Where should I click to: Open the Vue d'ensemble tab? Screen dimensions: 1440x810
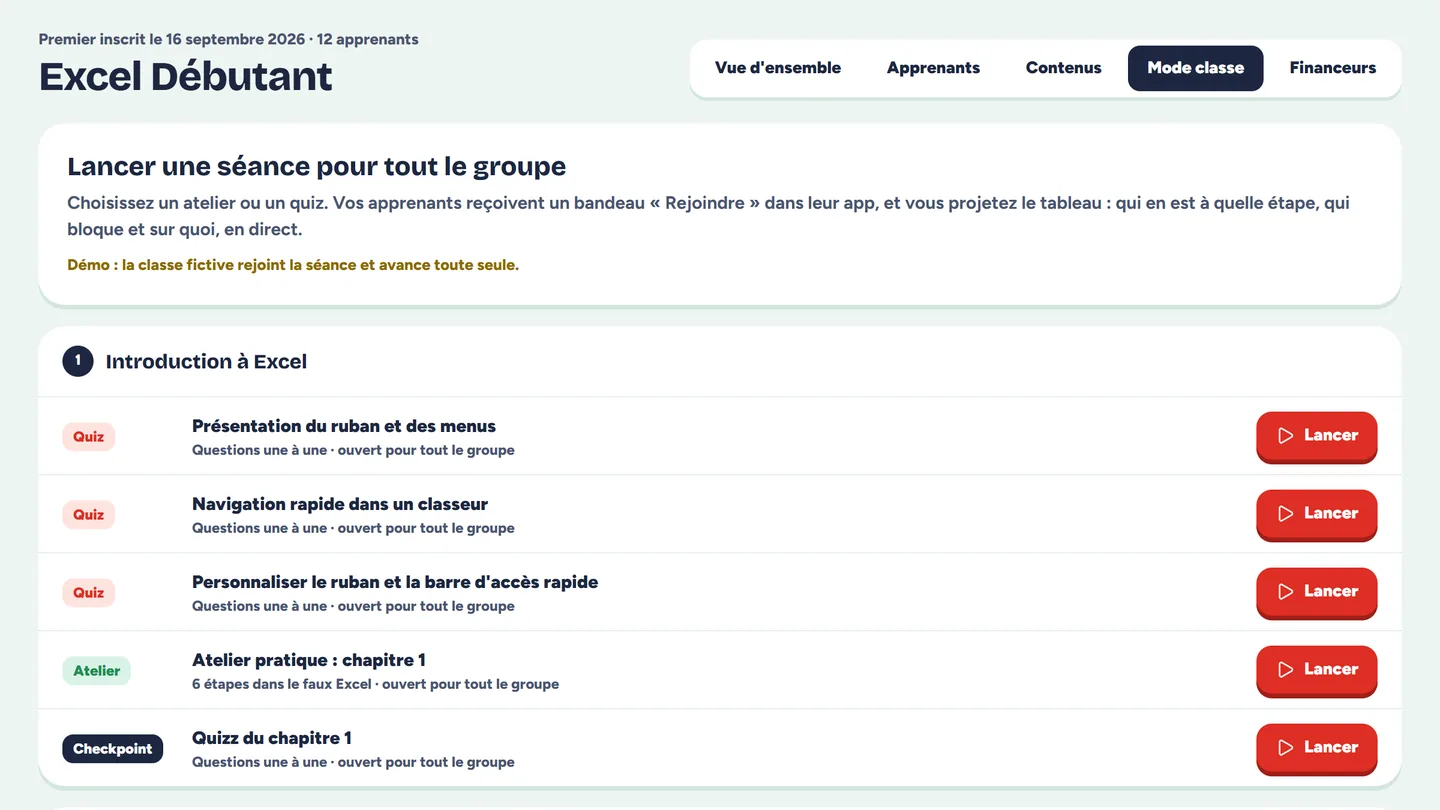tap(778, 68)
